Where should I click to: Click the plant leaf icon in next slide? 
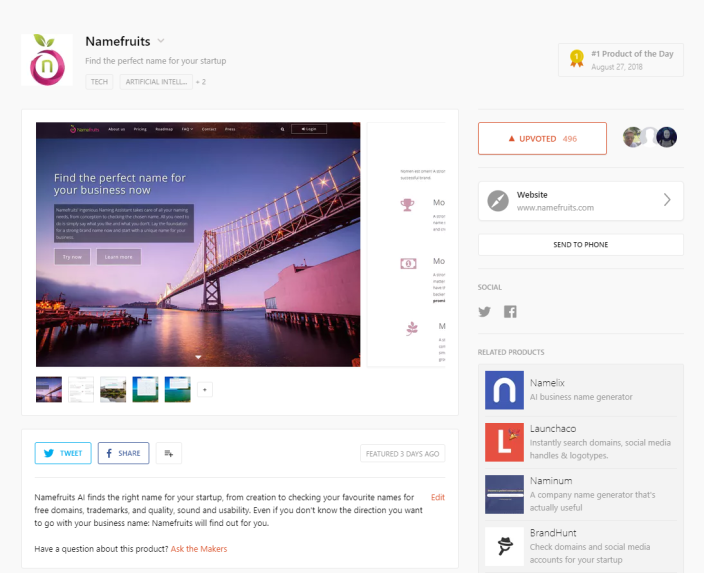pos(412,329)
